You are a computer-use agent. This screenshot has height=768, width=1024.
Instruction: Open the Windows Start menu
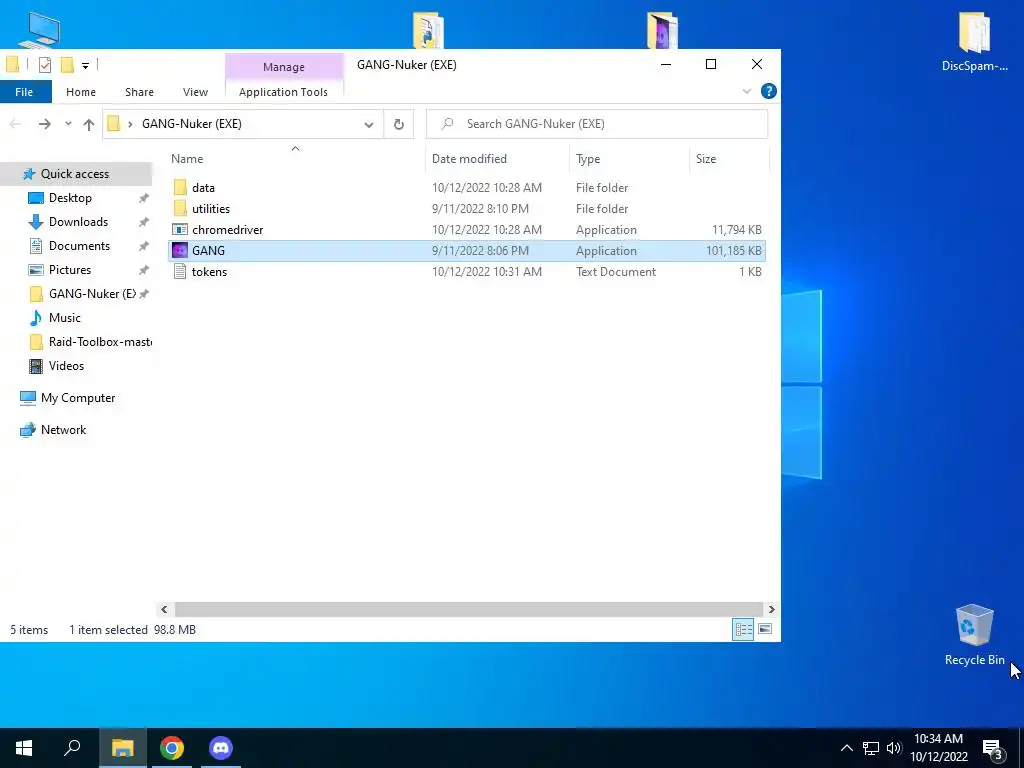click(24, 748)
